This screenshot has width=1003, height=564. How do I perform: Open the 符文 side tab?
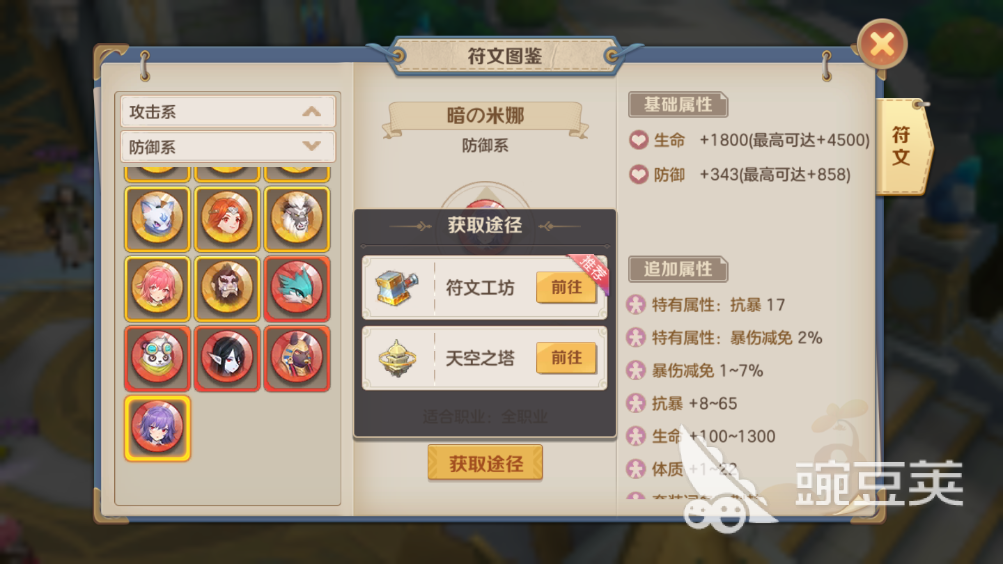point(903,146)
